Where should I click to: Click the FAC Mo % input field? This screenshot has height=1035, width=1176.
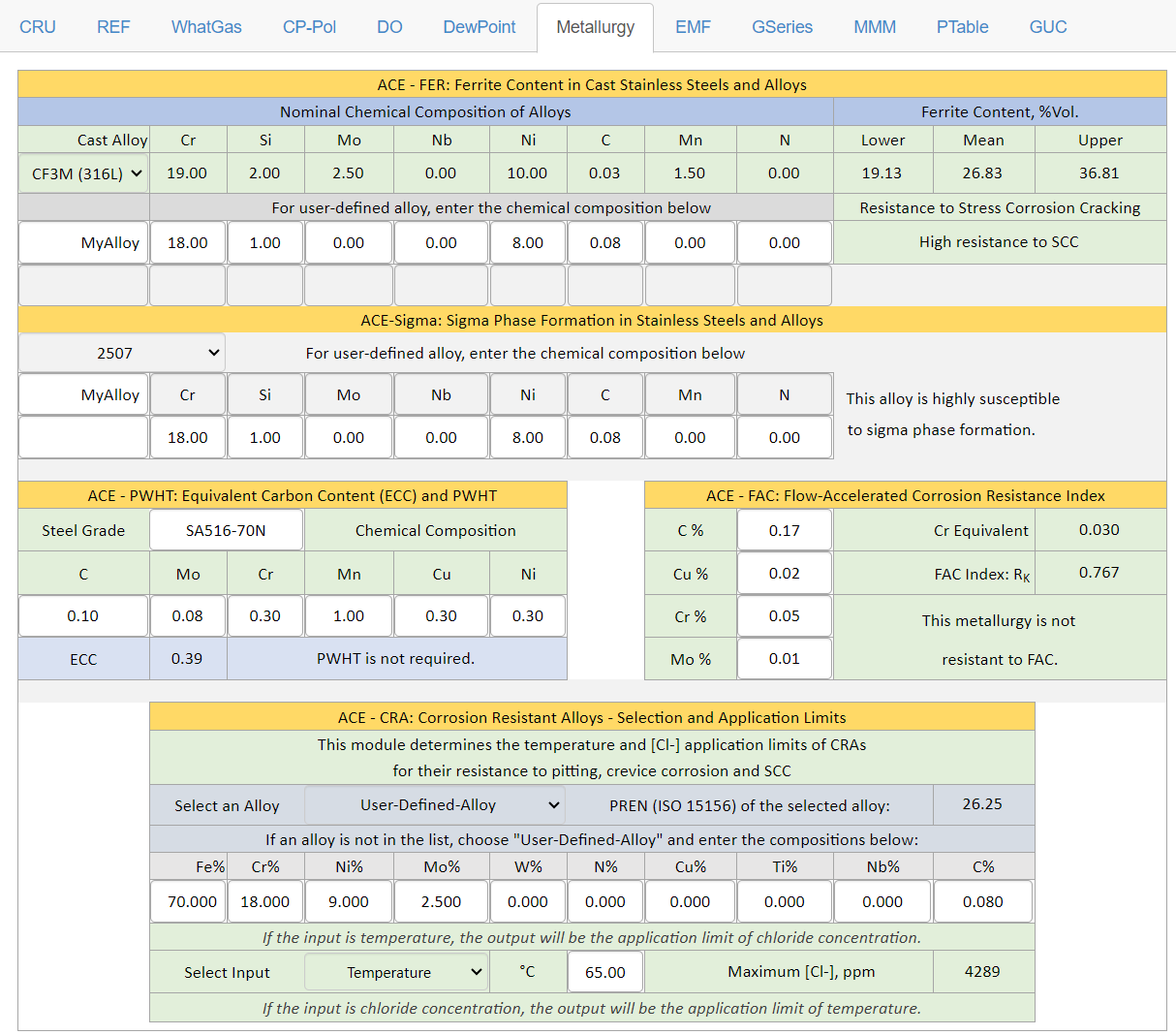coord(784,659)
